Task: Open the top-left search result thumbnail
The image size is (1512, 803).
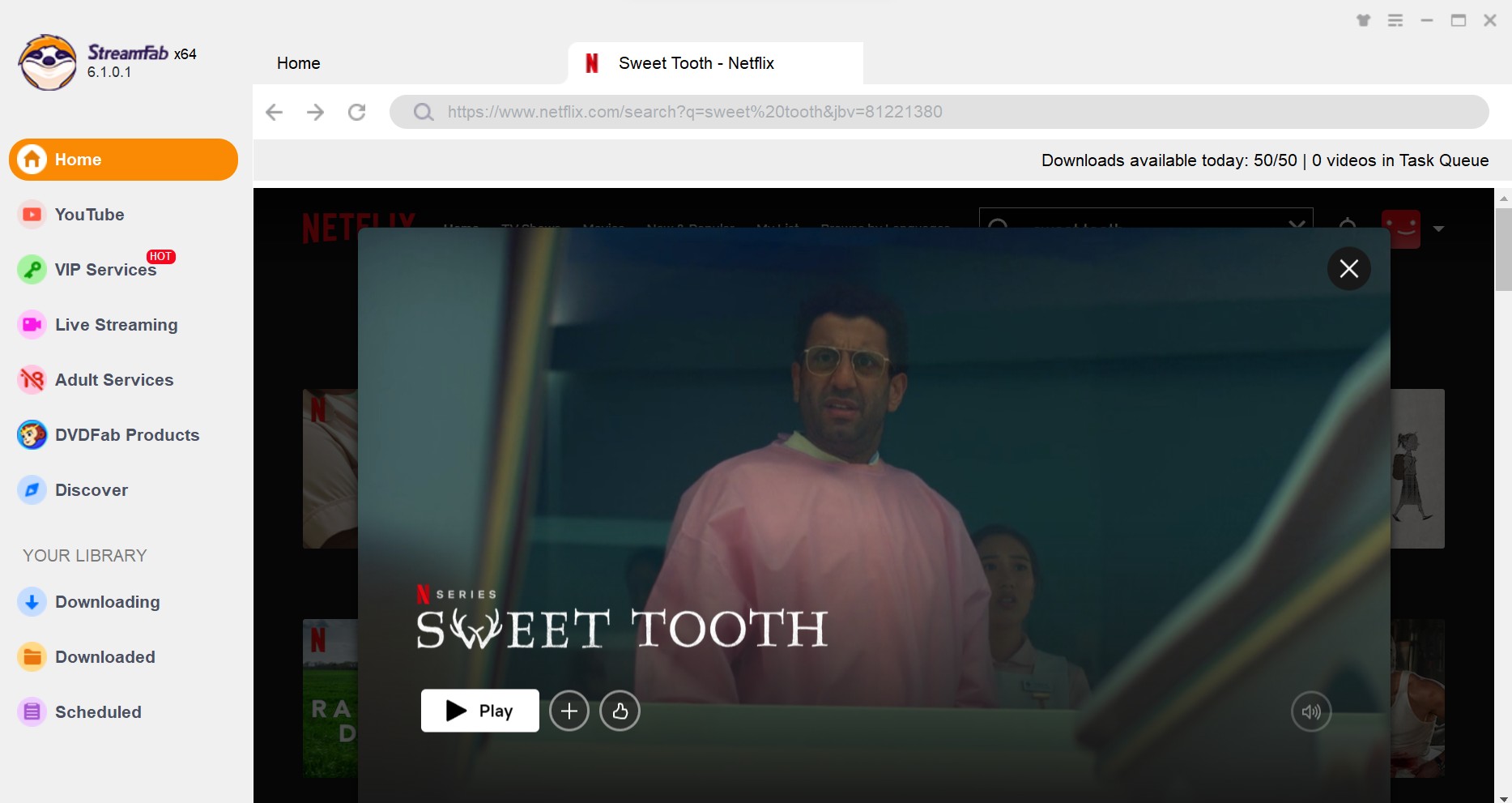Action: (330, 468)
